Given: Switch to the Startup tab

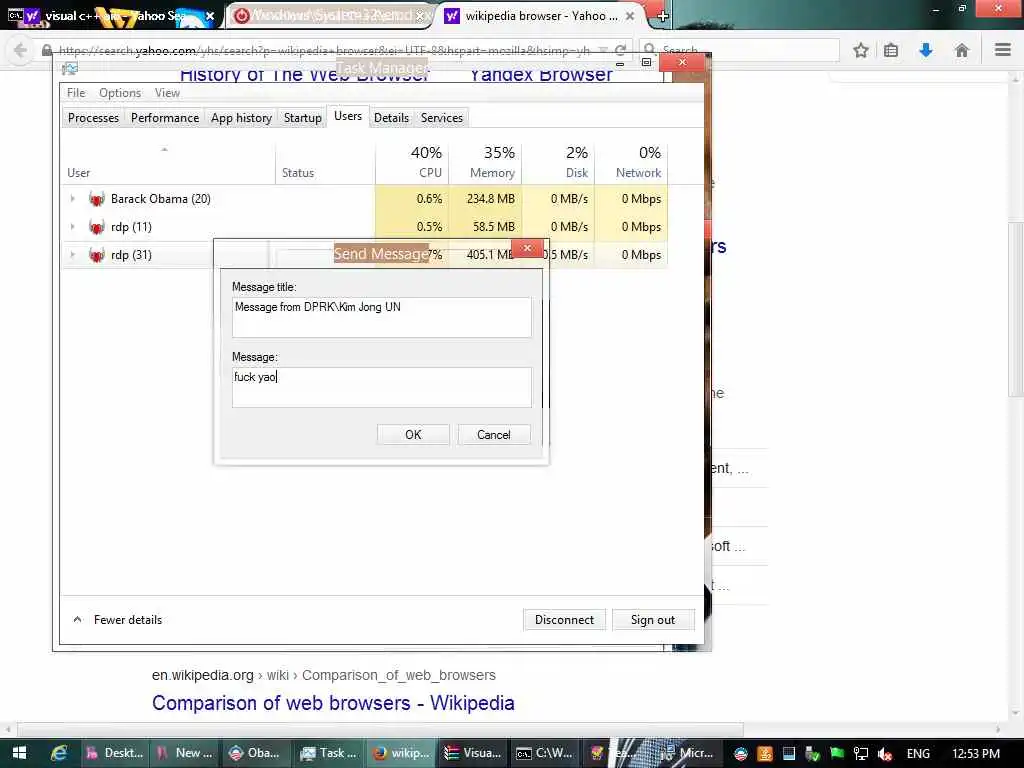Looking at the screenshot, I should pyautogui.click(x=302, y=118).
